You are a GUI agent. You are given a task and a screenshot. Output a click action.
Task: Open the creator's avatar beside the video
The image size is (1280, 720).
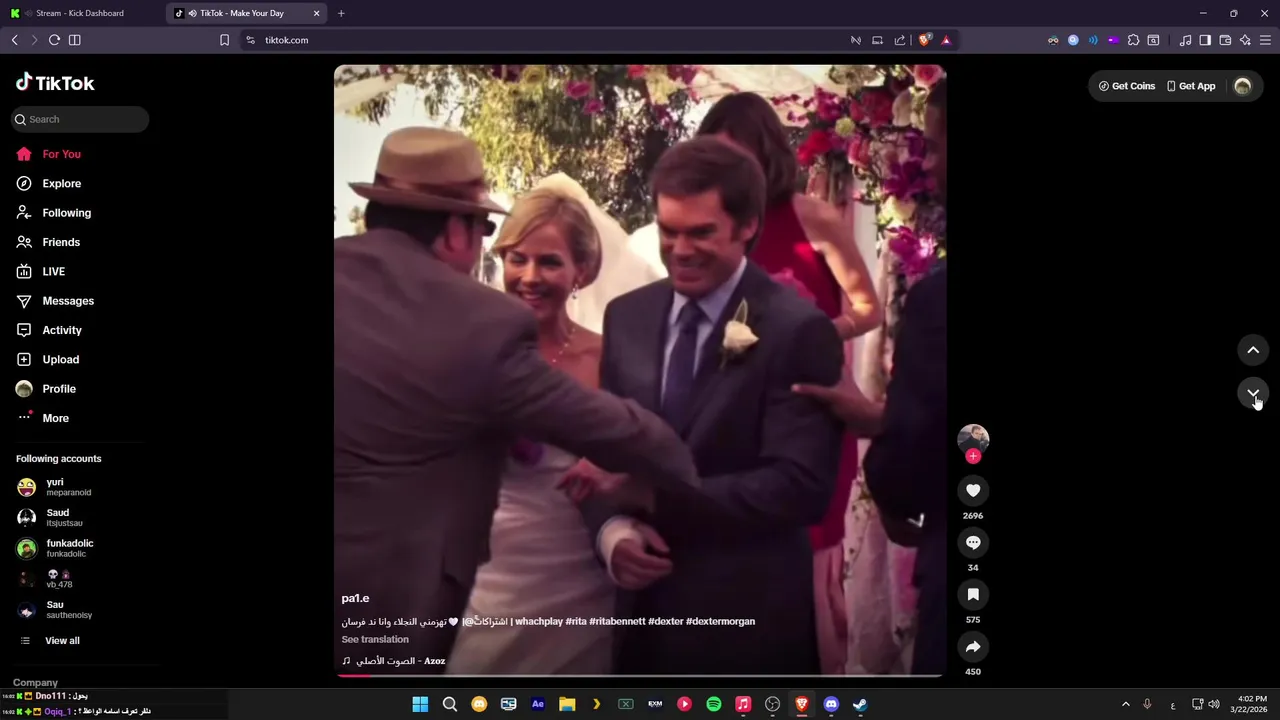click(x=973, y=438)
